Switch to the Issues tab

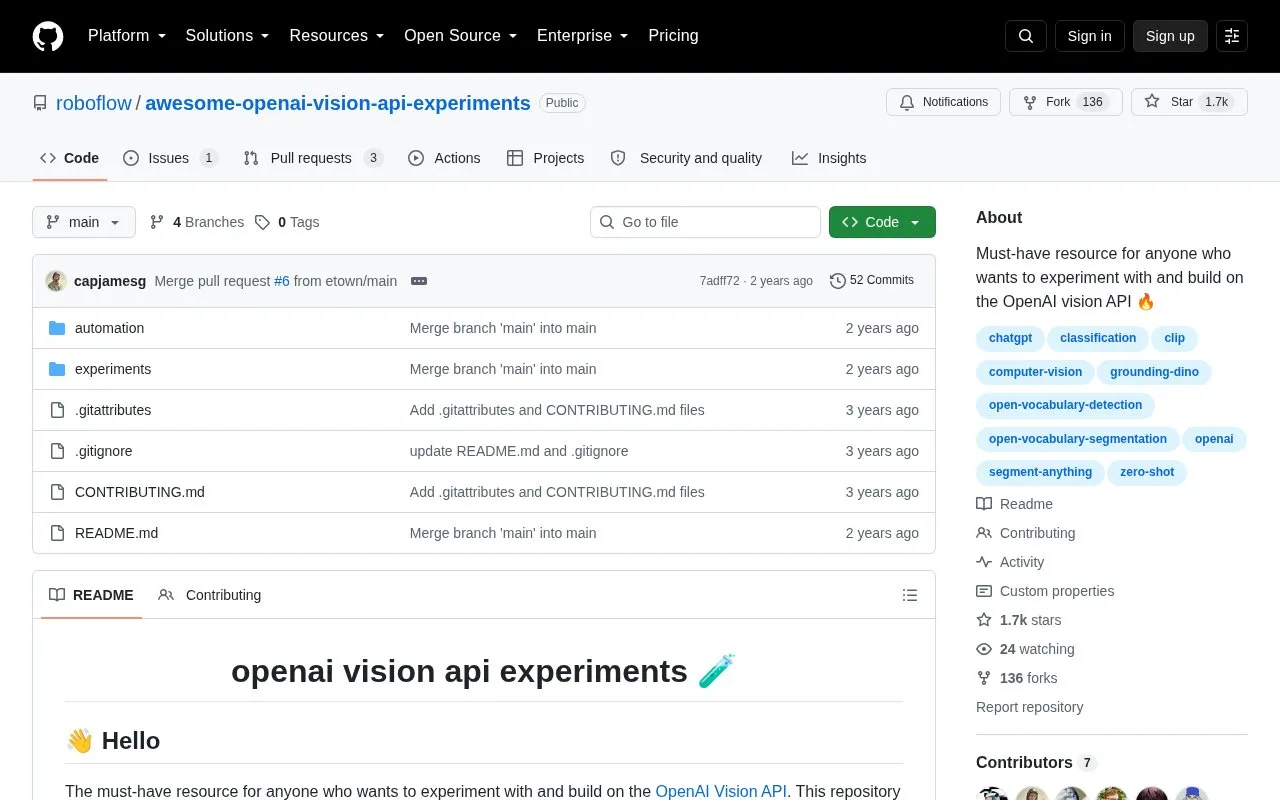(x=170, y=158)
